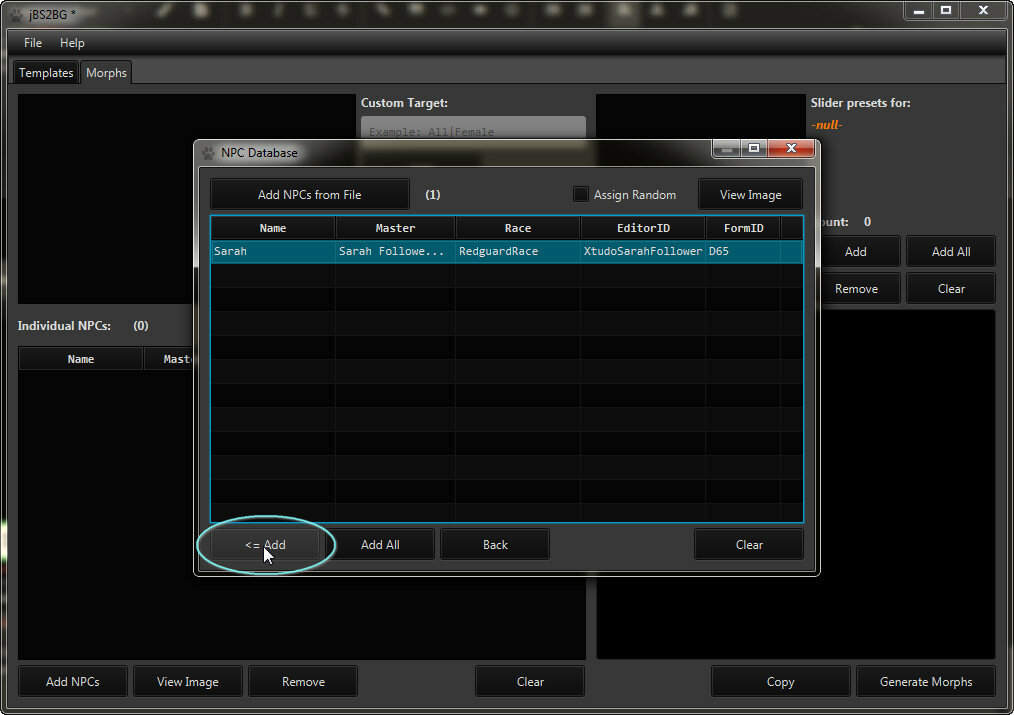Click Add button in main window slider presets
Screen dimensions: 1014x715
point(855,251)
